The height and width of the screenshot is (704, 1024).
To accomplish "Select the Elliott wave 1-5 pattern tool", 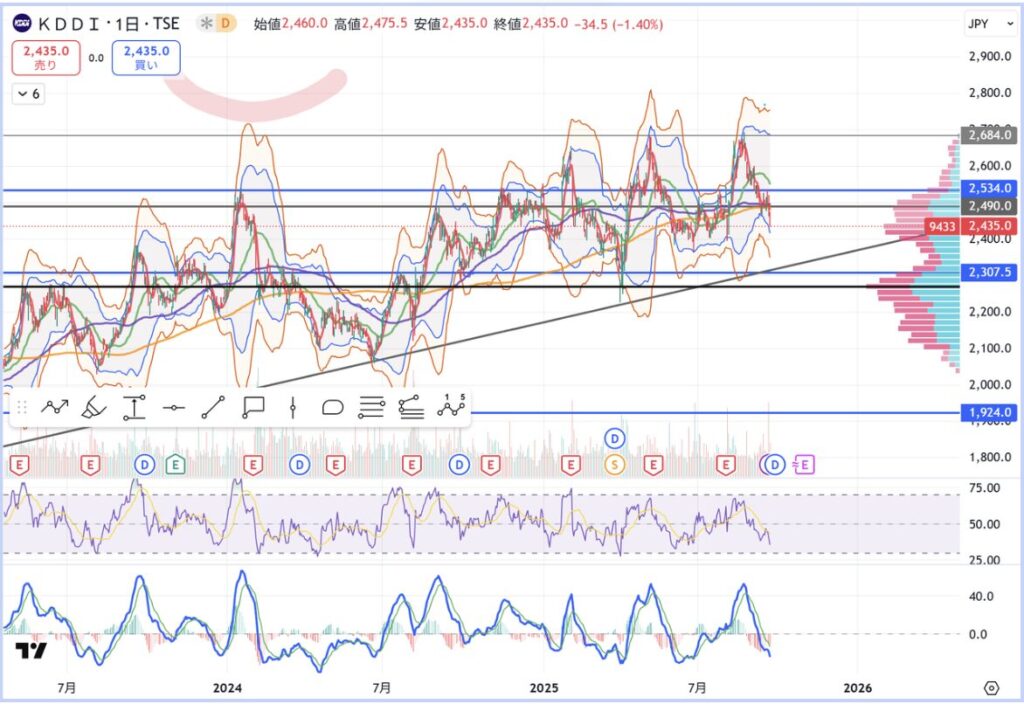I will (451, 406).
